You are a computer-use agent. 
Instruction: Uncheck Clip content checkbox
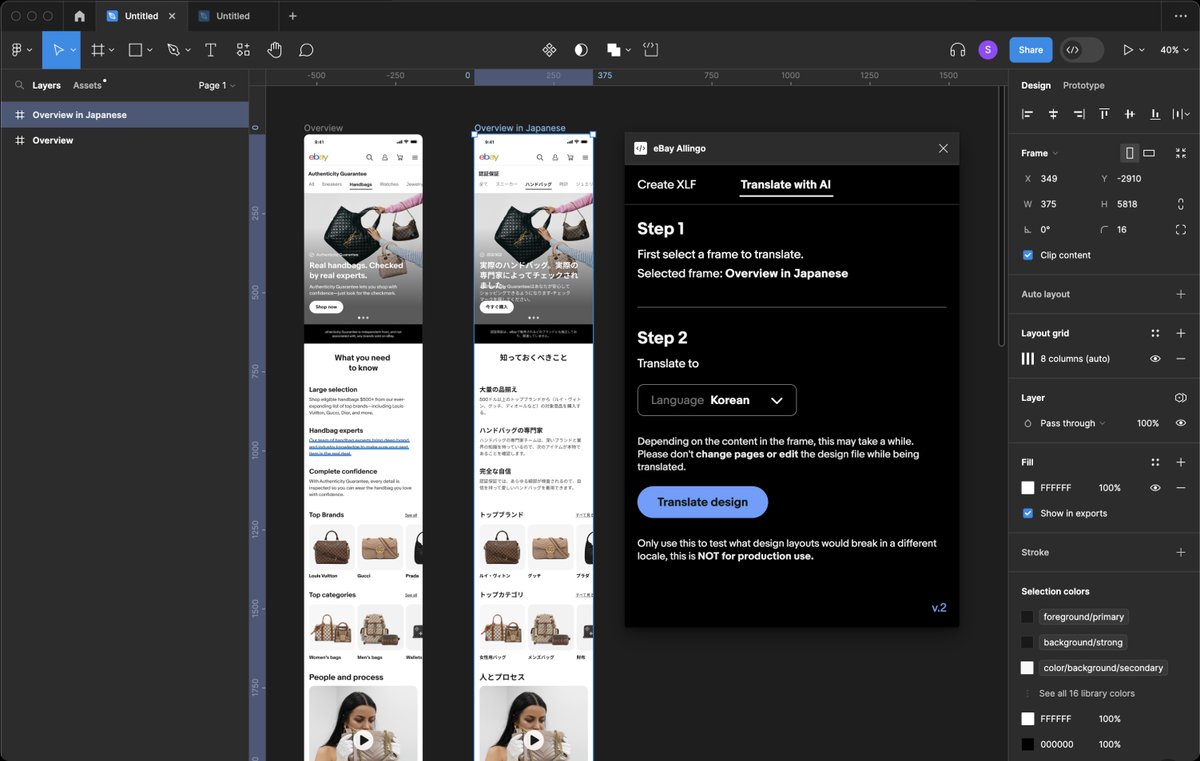click(x=1027, y=255)
